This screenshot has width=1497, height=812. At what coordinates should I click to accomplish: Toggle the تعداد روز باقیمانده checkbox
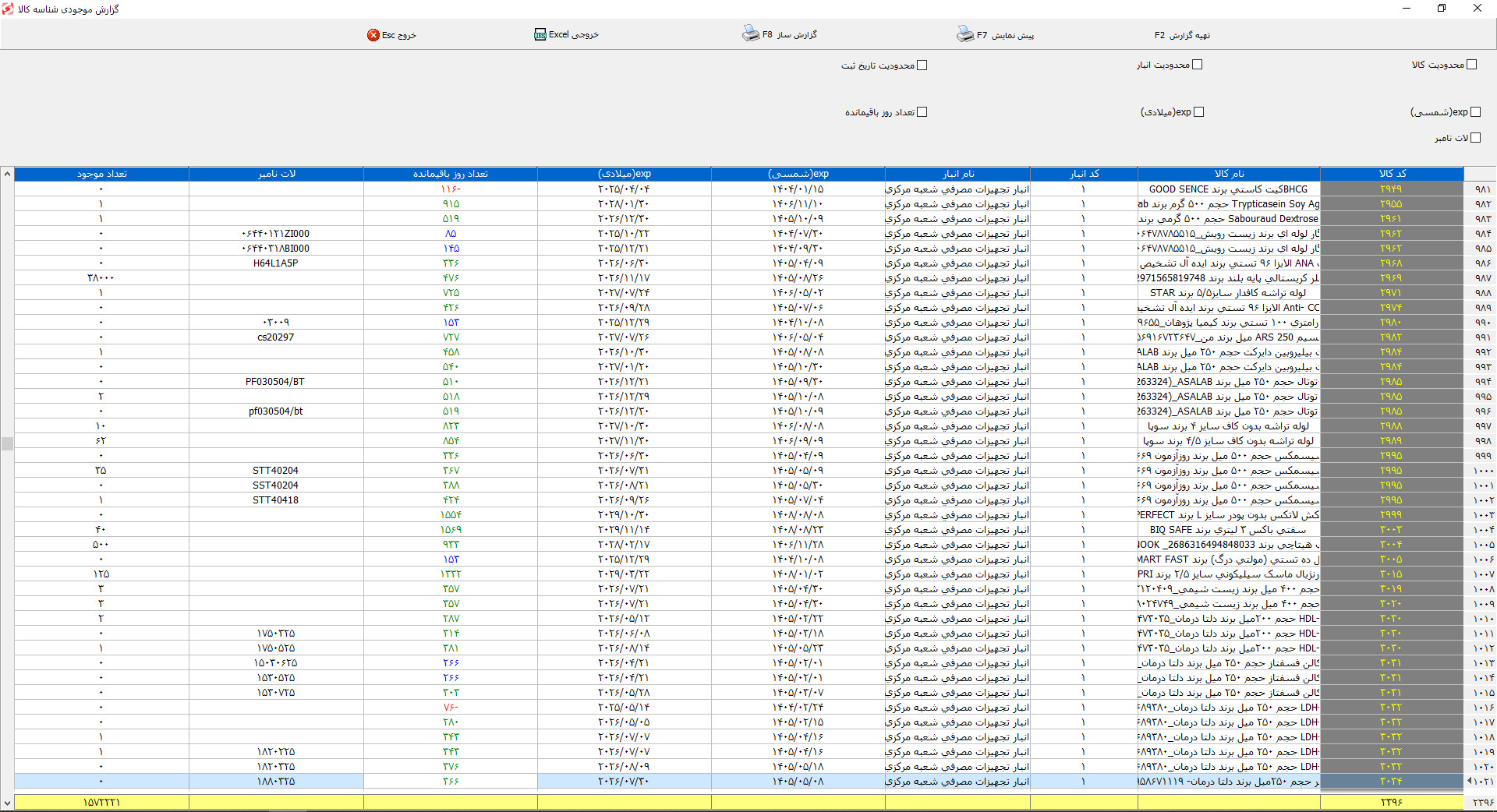click(922, 112)
